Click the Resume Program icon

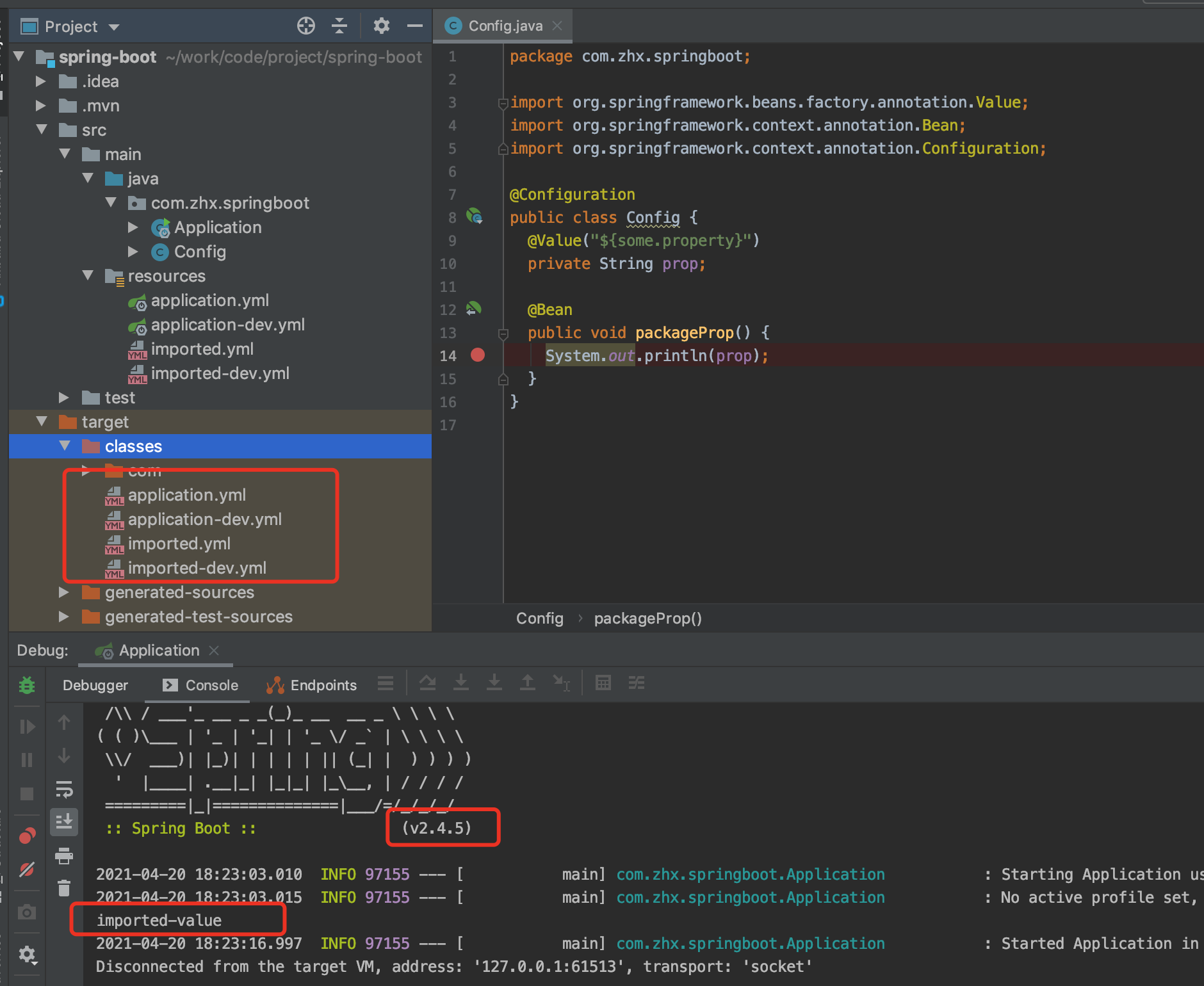[x=27, y=727]
